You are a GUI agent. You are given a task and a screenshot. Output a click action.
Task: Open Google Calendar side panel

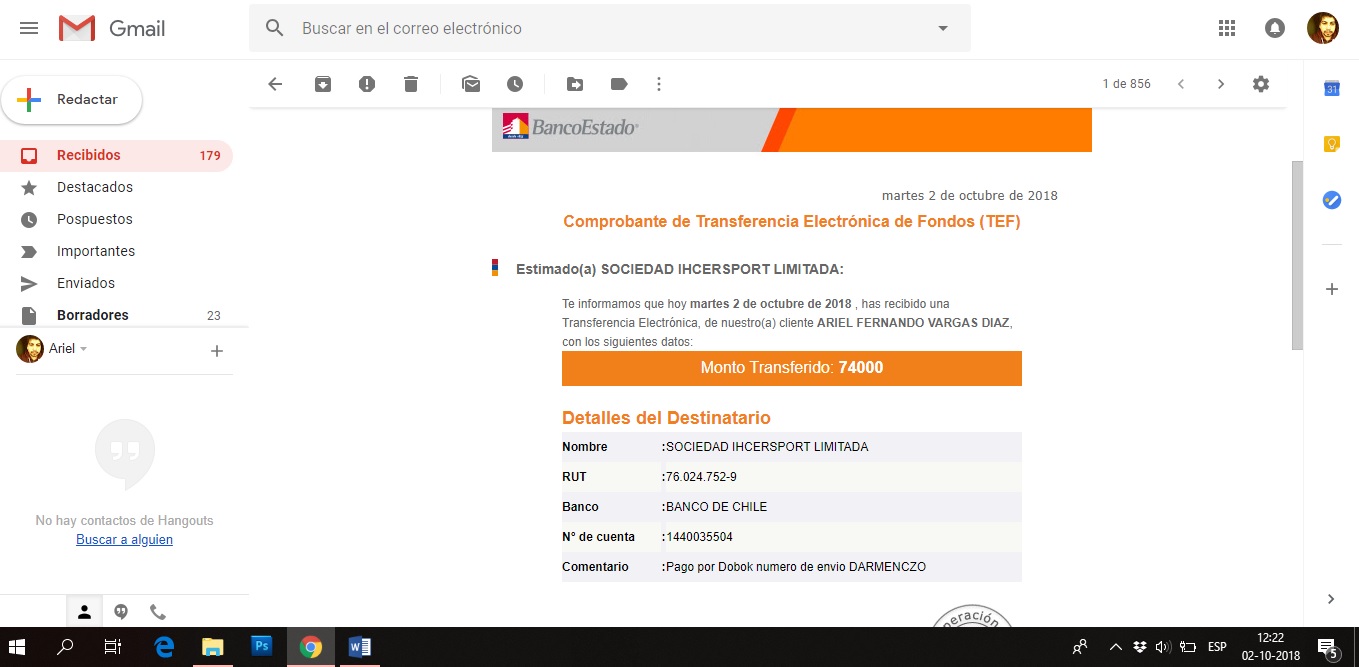pyautogui.click(x=1331, y=88)
